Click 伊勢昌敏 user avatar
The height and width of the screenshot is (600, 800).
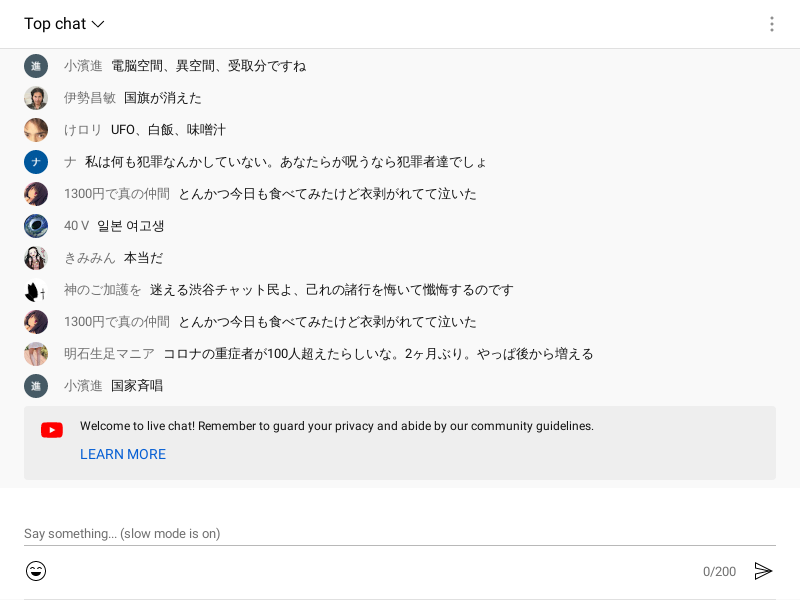(36, 98)
